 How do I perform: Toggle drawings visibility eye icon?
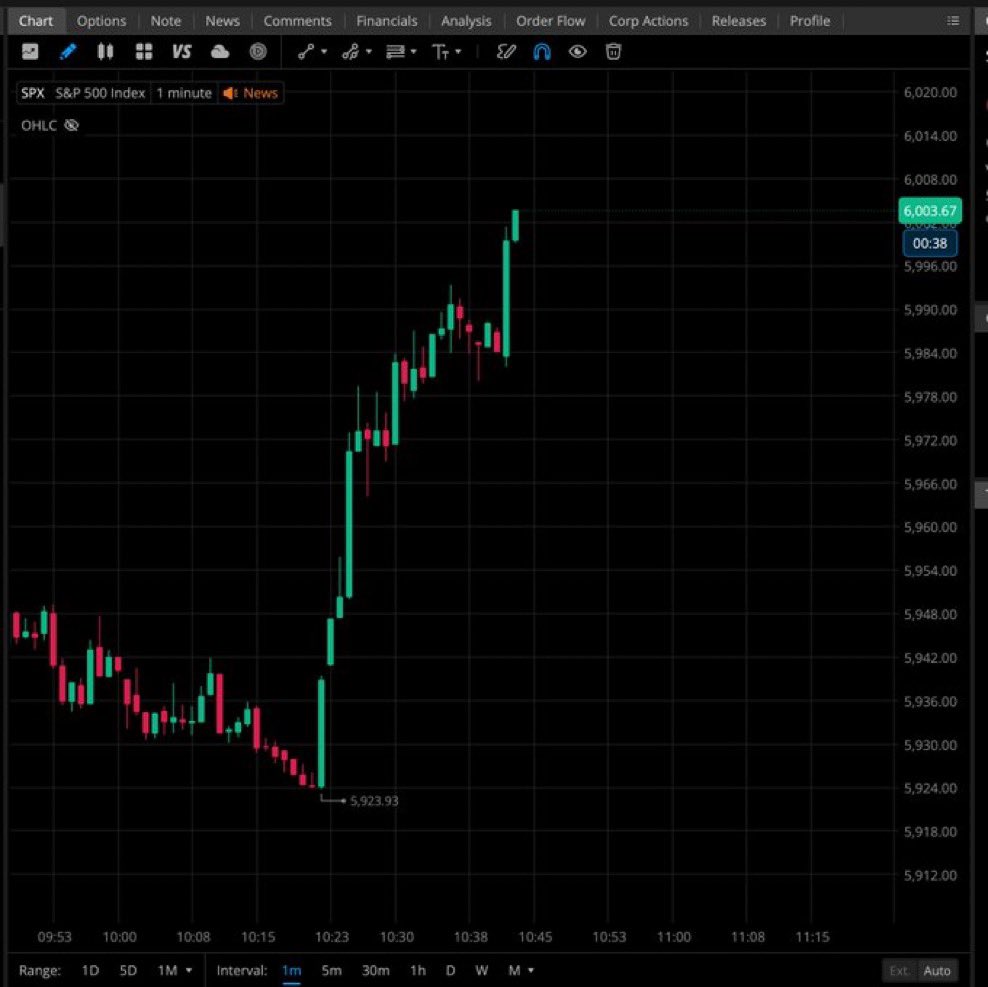(577, 52)
